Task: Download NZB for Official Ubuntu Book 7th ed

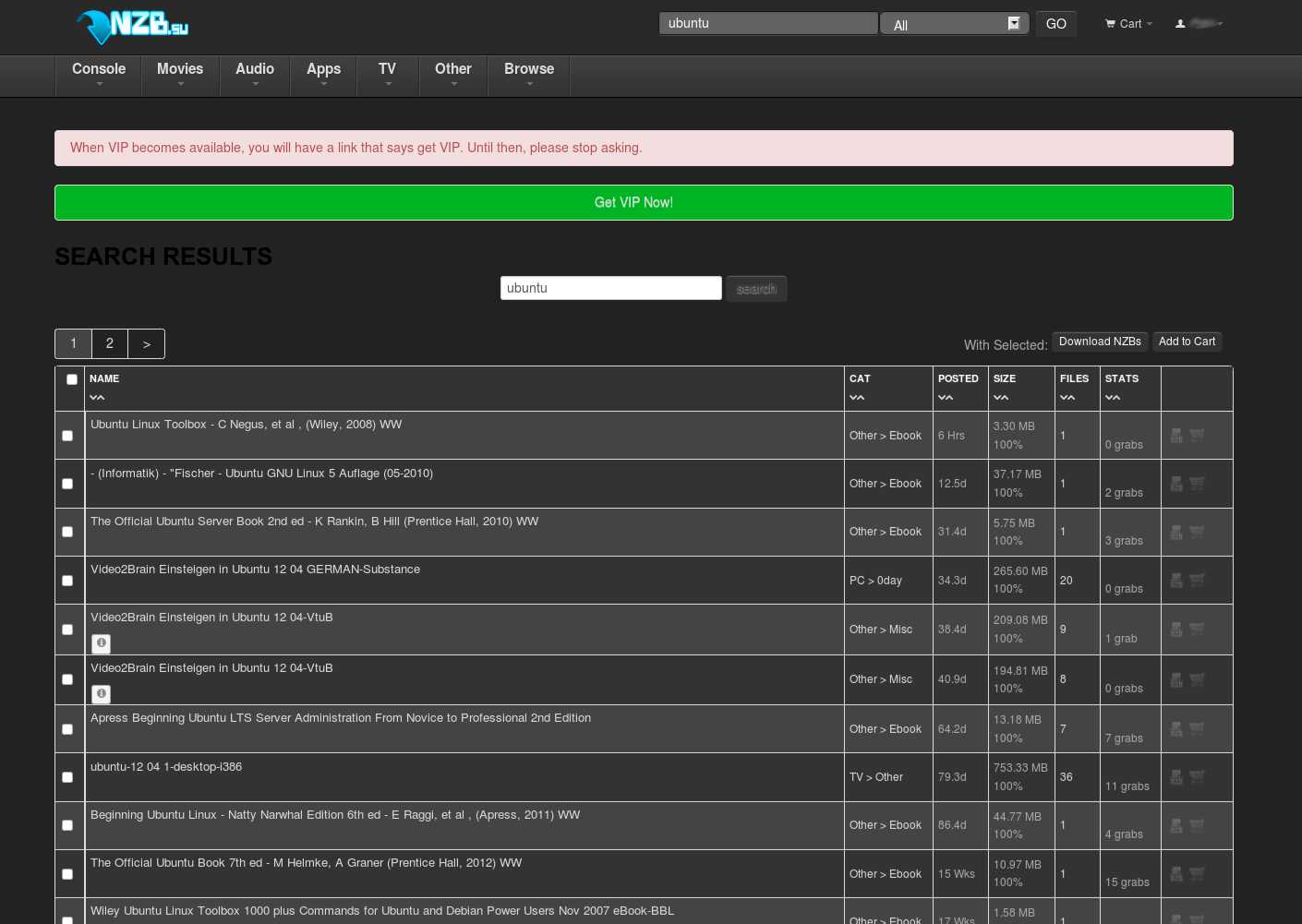Action: coord(1176,874)
